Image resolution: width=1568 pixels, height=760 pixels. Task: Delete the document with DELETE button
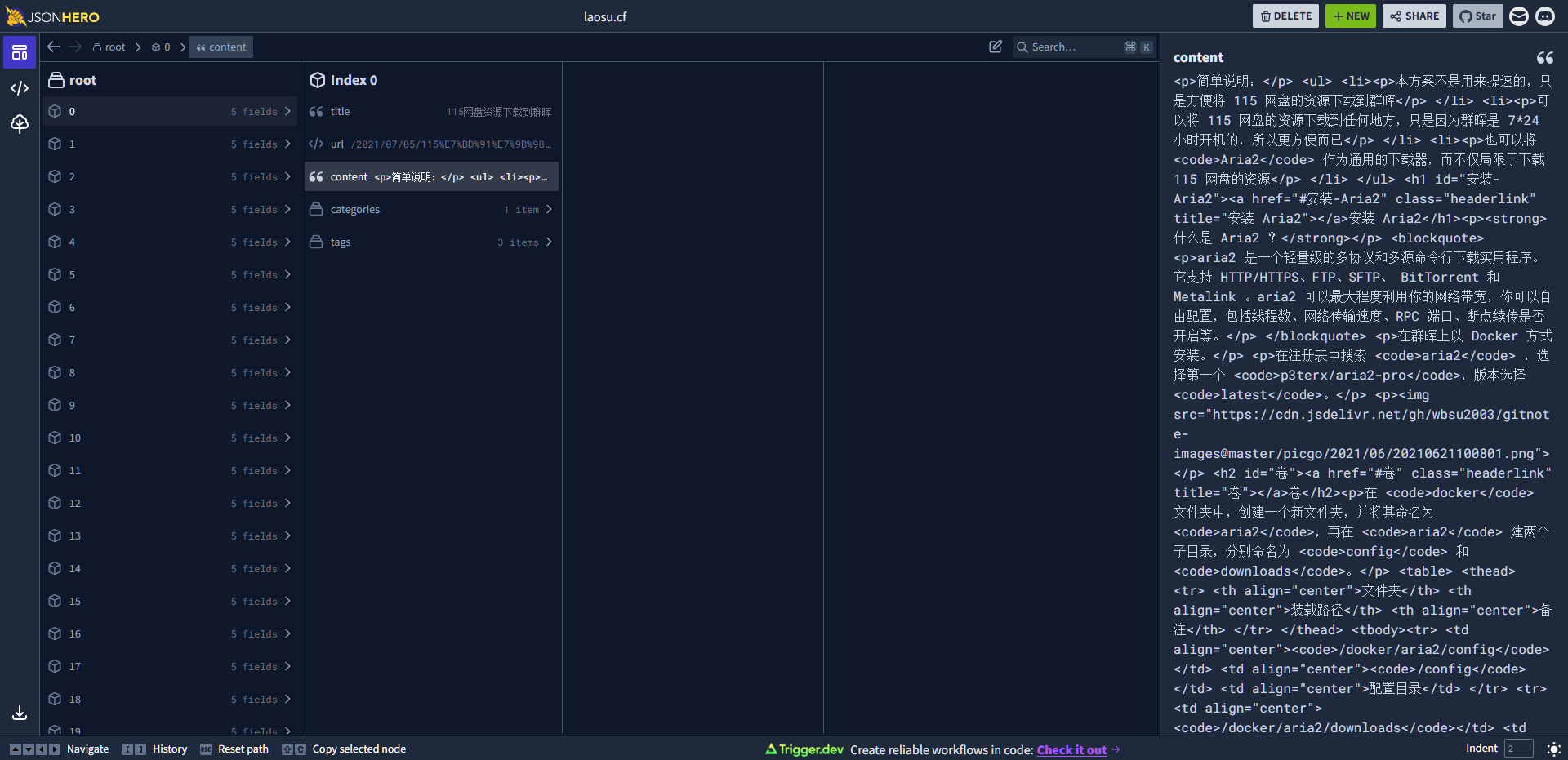1285,16
